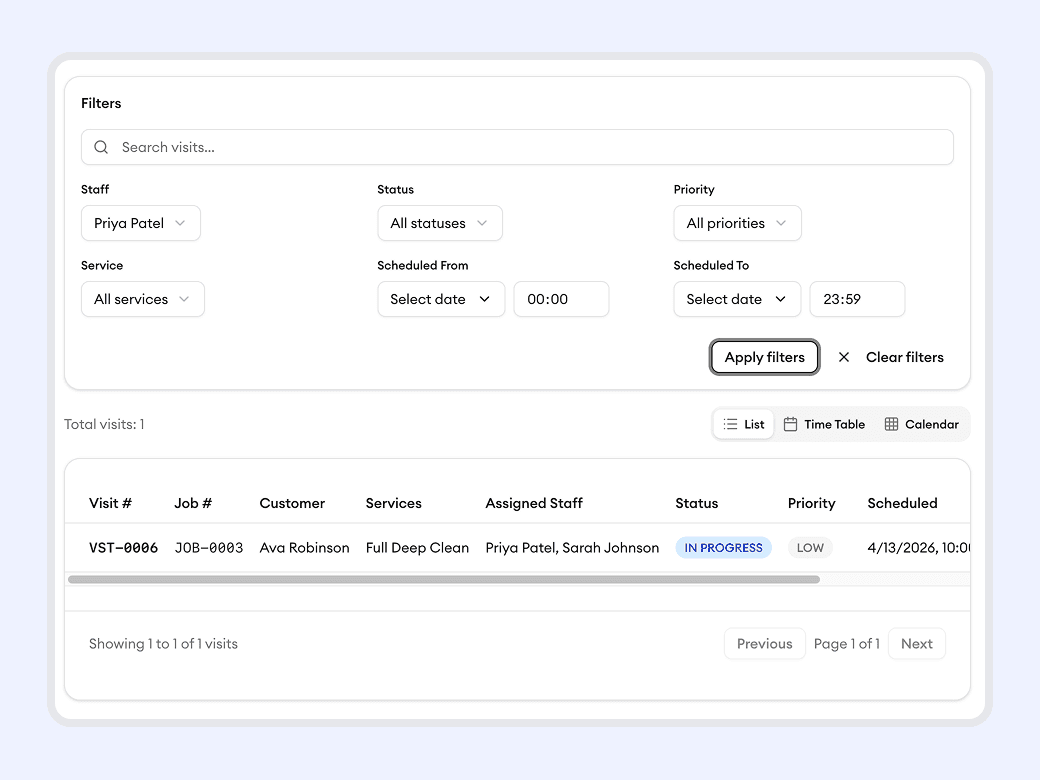Click the Calendar grid icon
Viewport: 1040px width, 780px height.
[x=891, y=424]
